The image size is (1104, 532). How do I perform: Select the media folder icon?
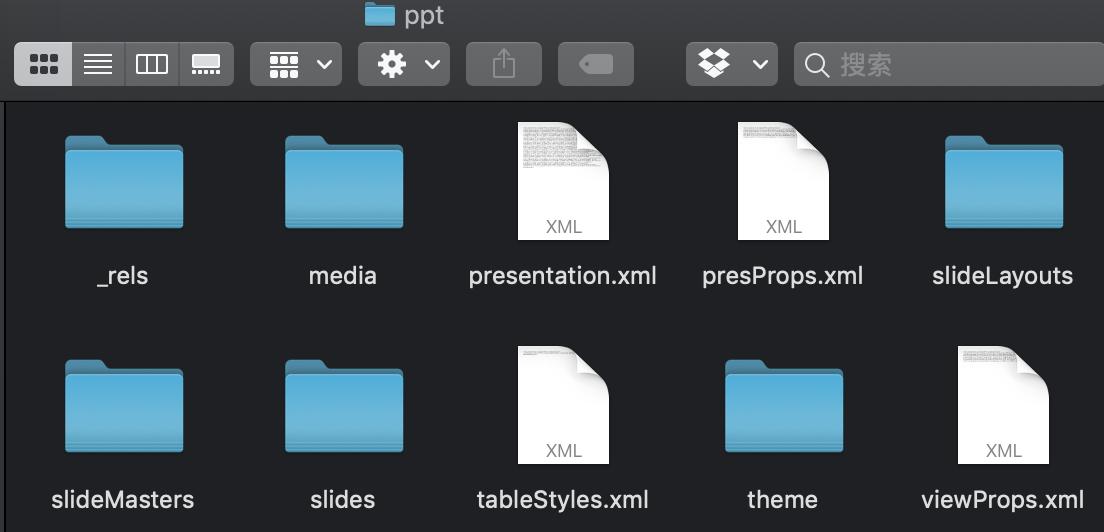pyautogui.click(x=344, y=182)
